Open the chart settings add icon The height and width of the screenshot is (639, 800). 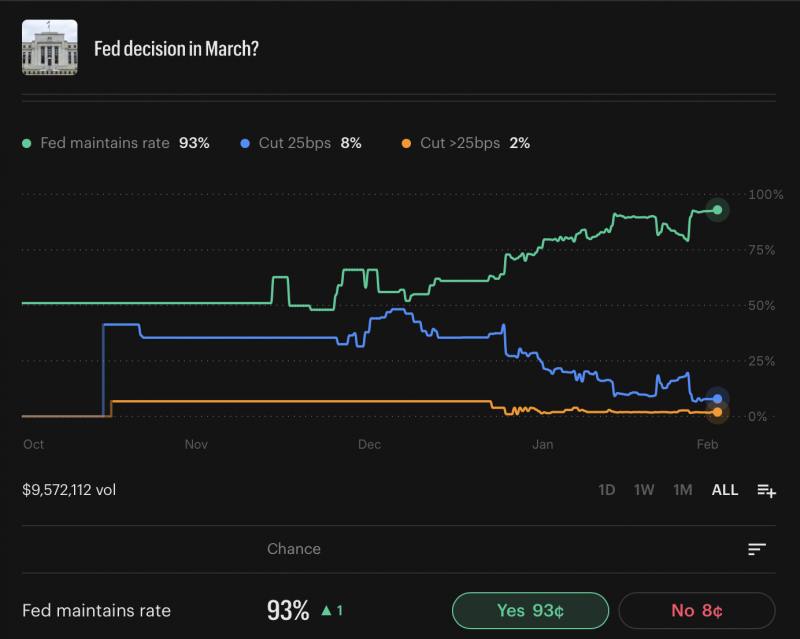pyautogui.click(x=766, y=490)
